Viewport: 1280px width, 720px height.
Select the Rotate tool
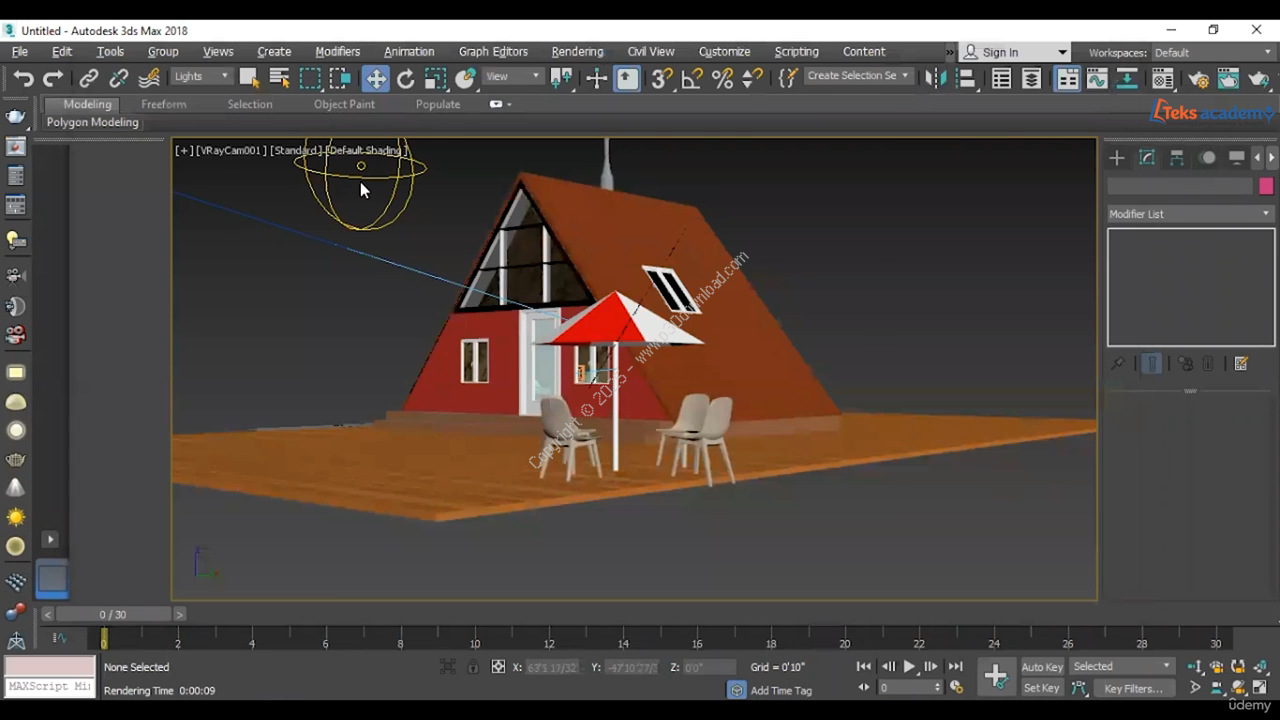(405, 78)
